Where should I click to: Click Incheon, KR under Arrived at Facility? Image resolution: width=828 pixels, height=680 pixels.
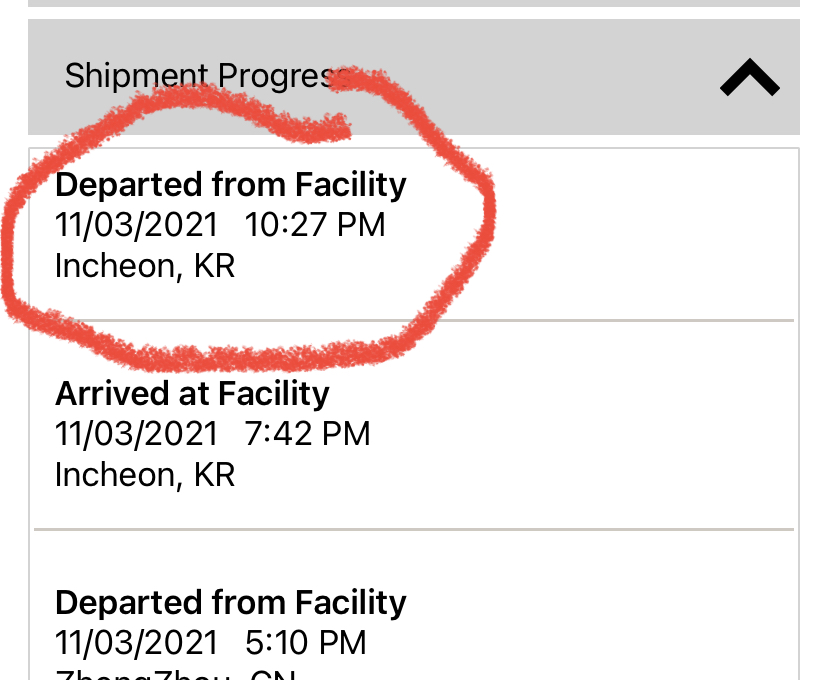pyautogui.click(x=145, y=475)
